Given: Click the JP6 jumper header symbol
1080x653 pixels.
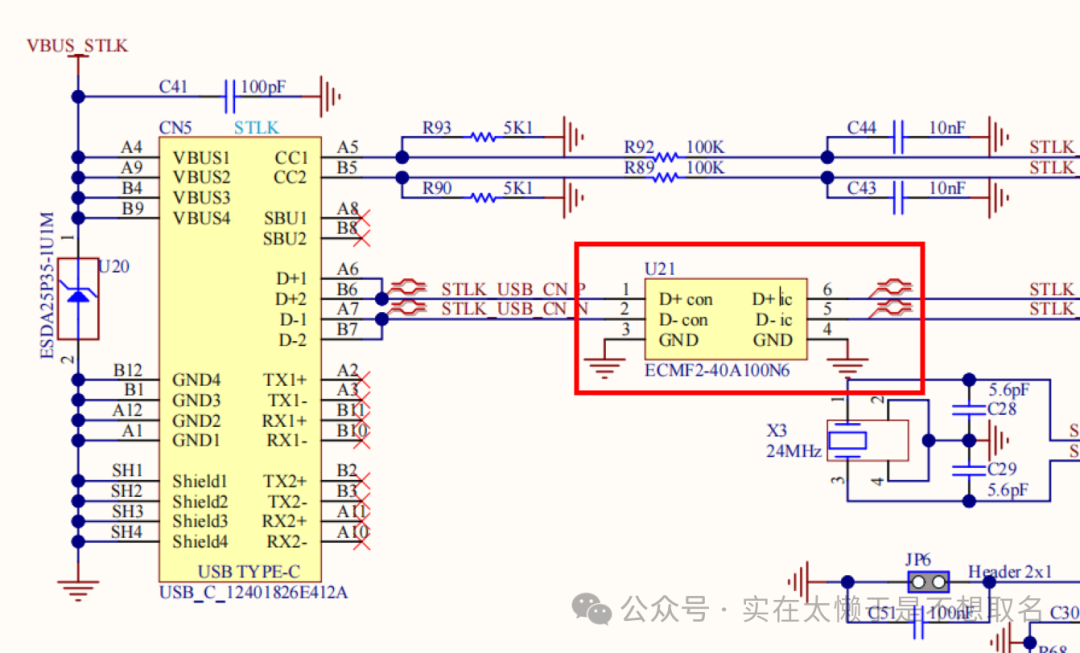Looking at the screenshot, I should 927,581.
